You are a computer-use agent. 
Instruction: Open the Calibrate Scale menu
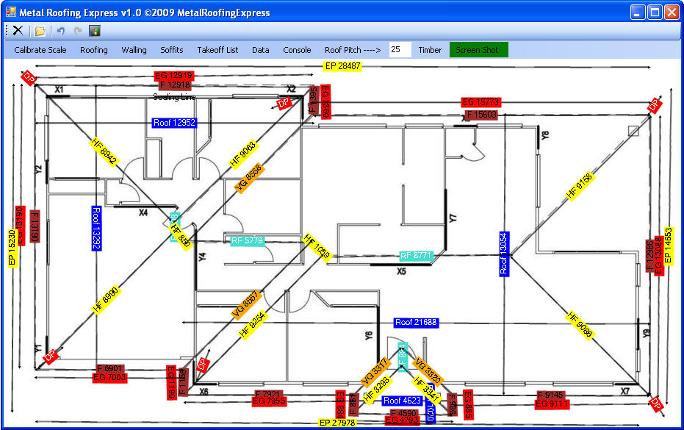[x=40, y=49]
